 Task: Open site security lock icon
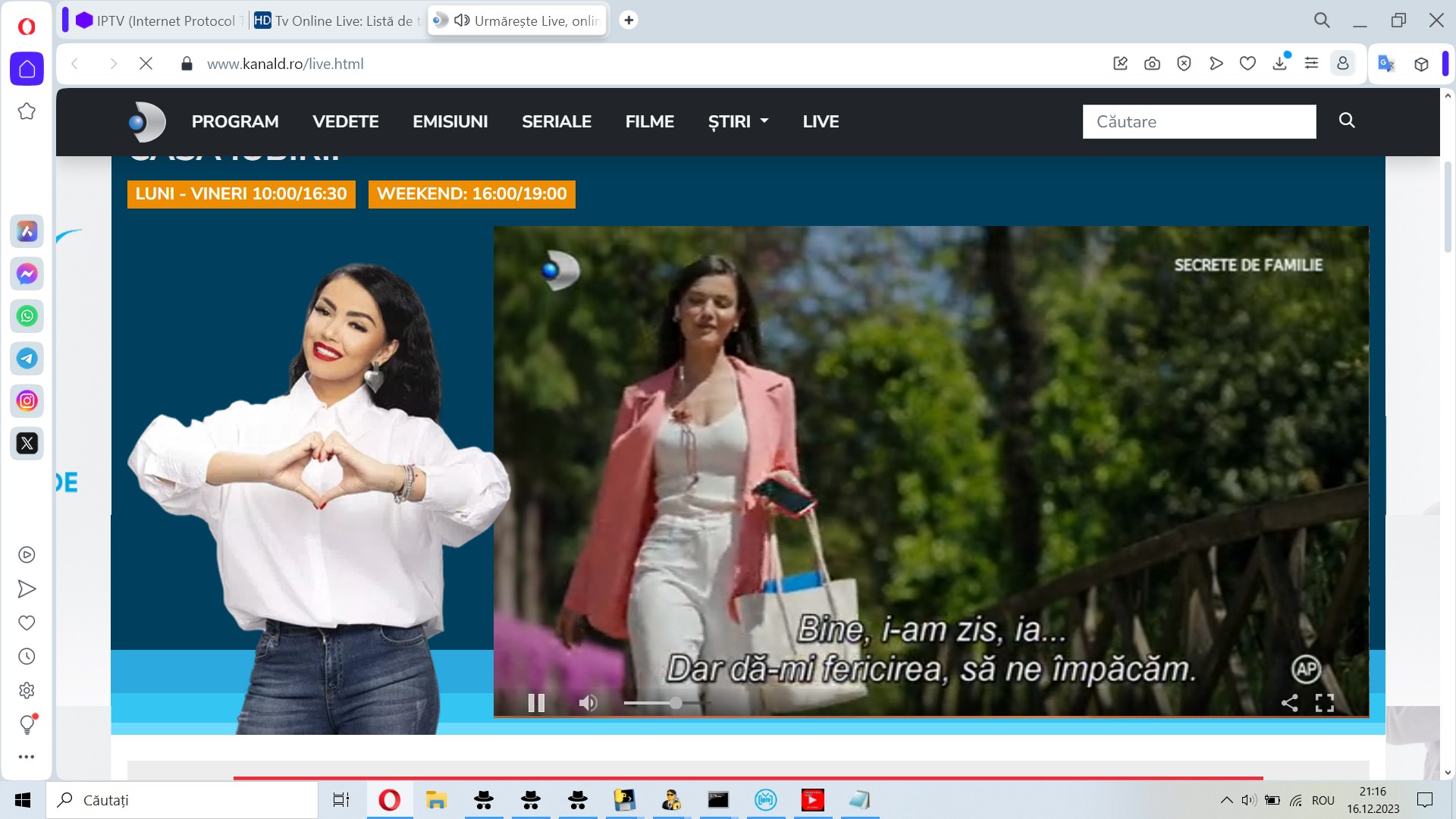coord(187,64)
